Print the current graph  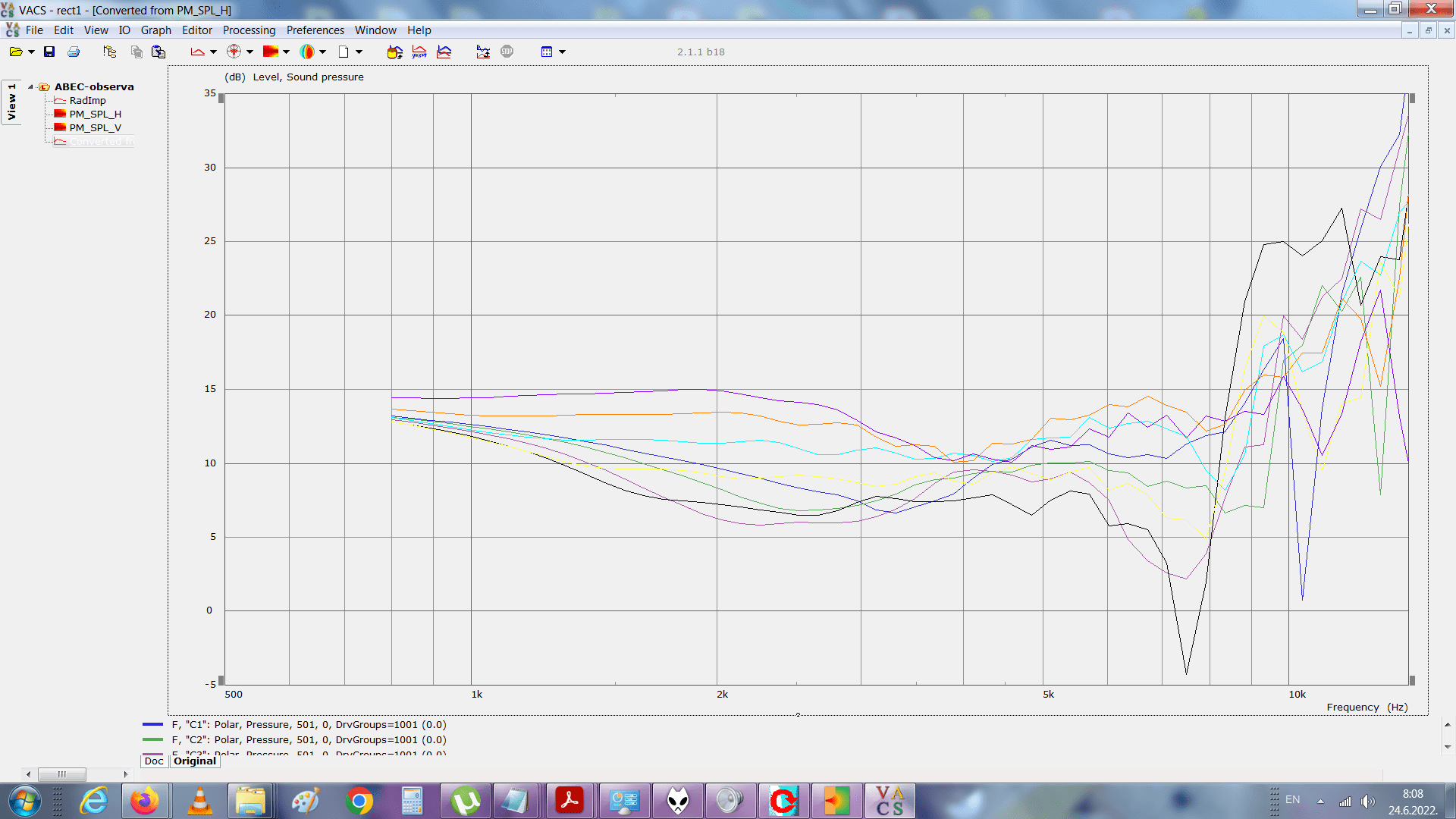(74, 52)
